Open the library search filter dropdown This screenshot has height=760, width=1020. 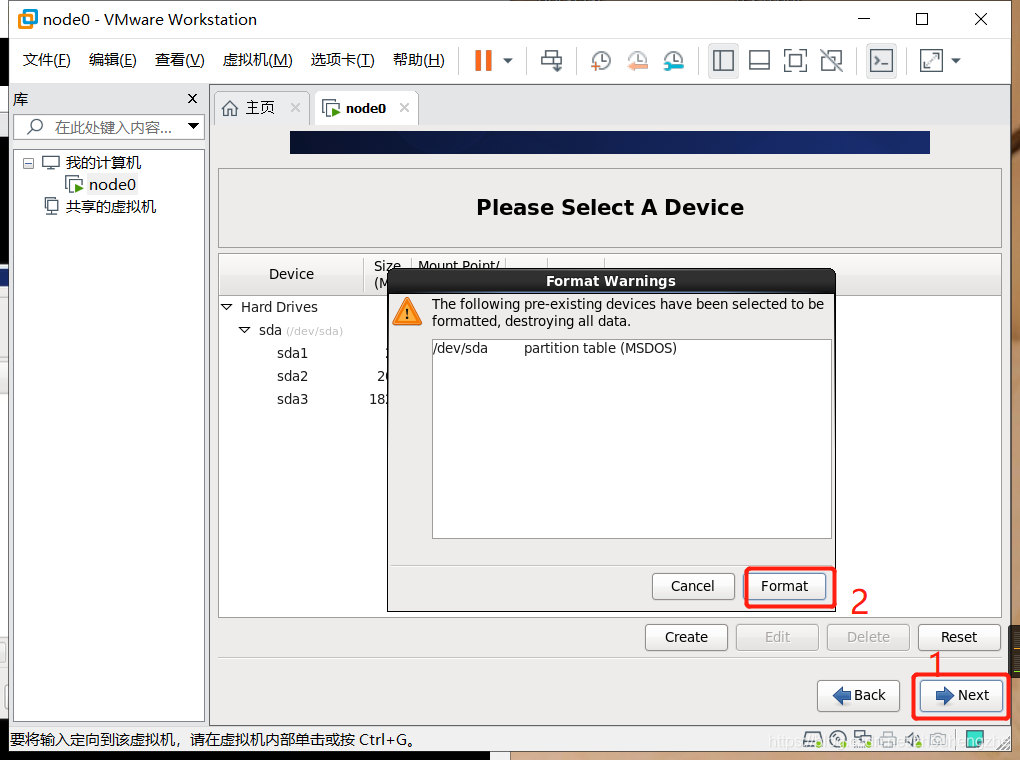193,126
